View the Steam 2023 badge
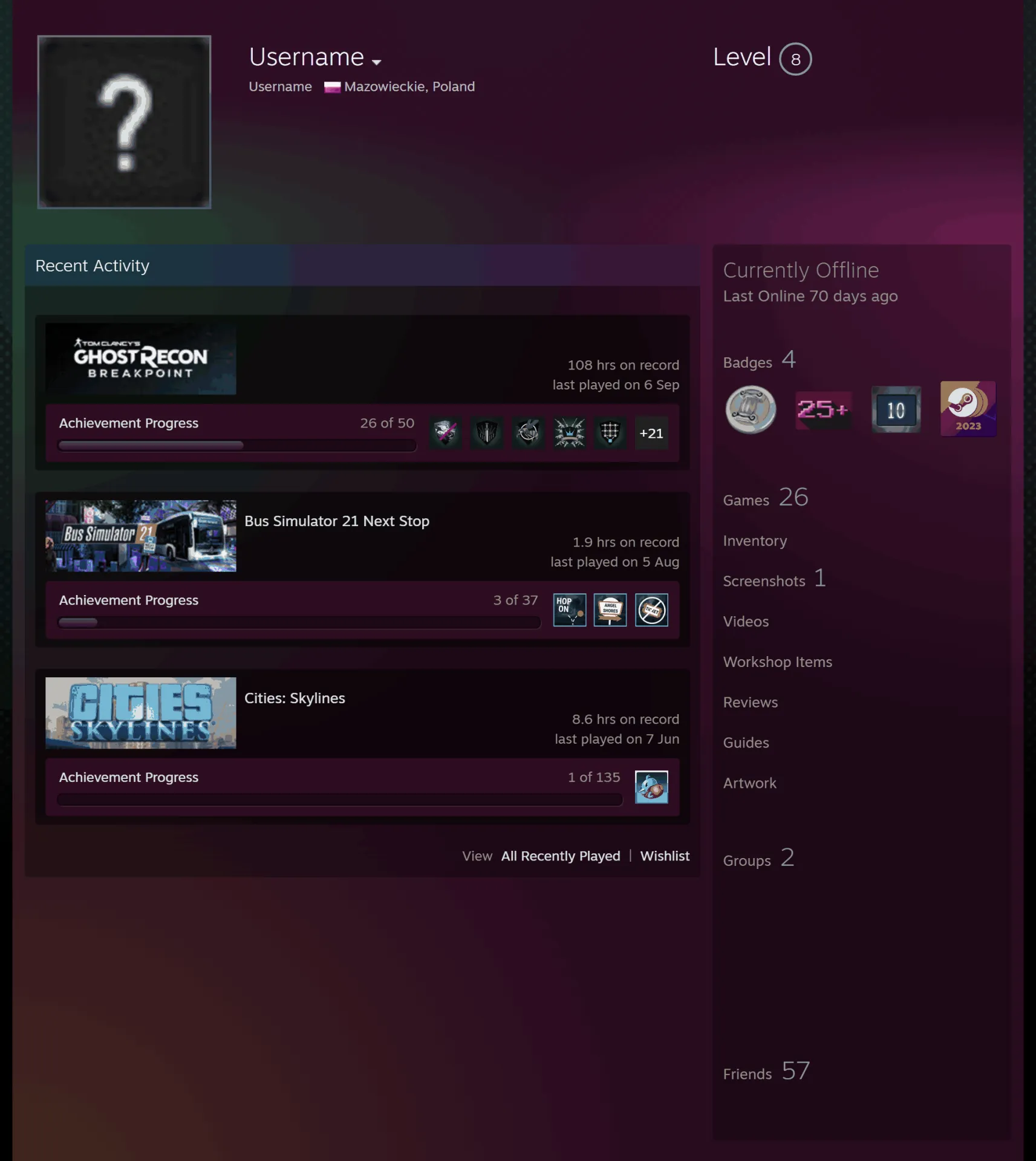 (968, 409)
